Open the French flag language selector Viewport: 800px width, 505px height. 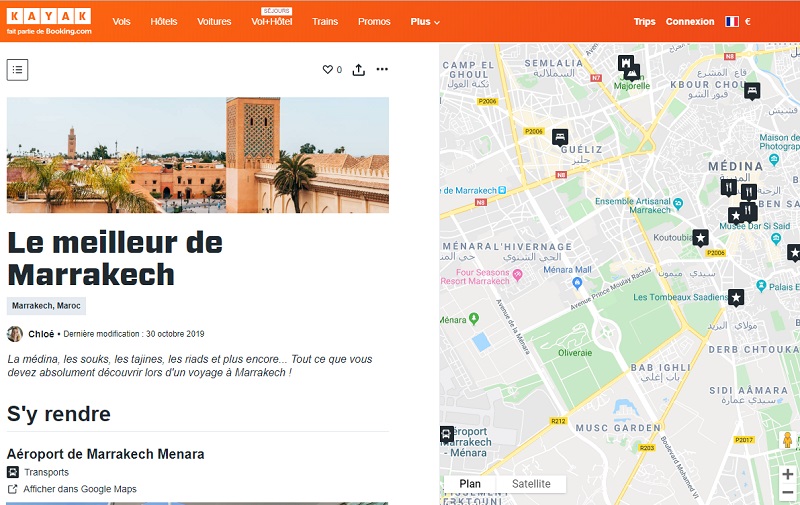tap(732, 21)
